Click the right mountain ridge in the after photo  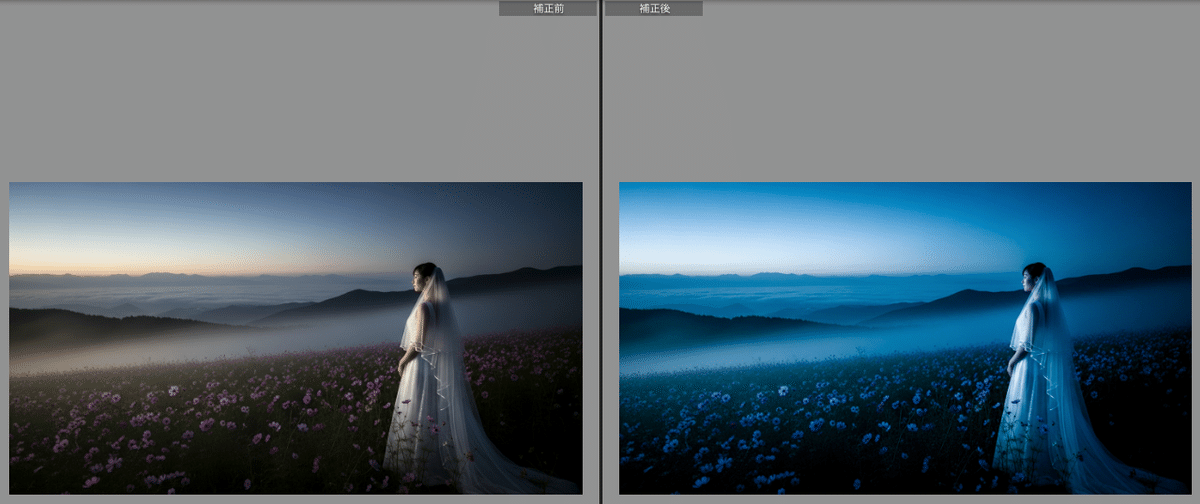1130,280
